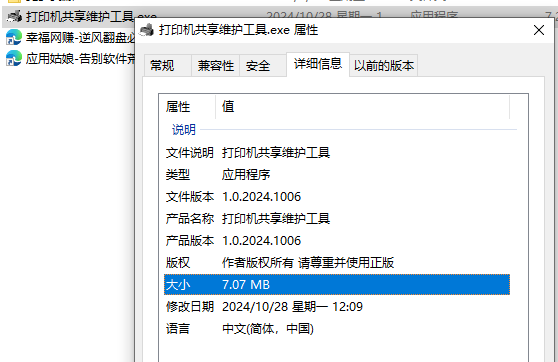The height and width of the screenshot is (362, 558).
Task: Click the 属性 column header
Action: coord(187,106)
